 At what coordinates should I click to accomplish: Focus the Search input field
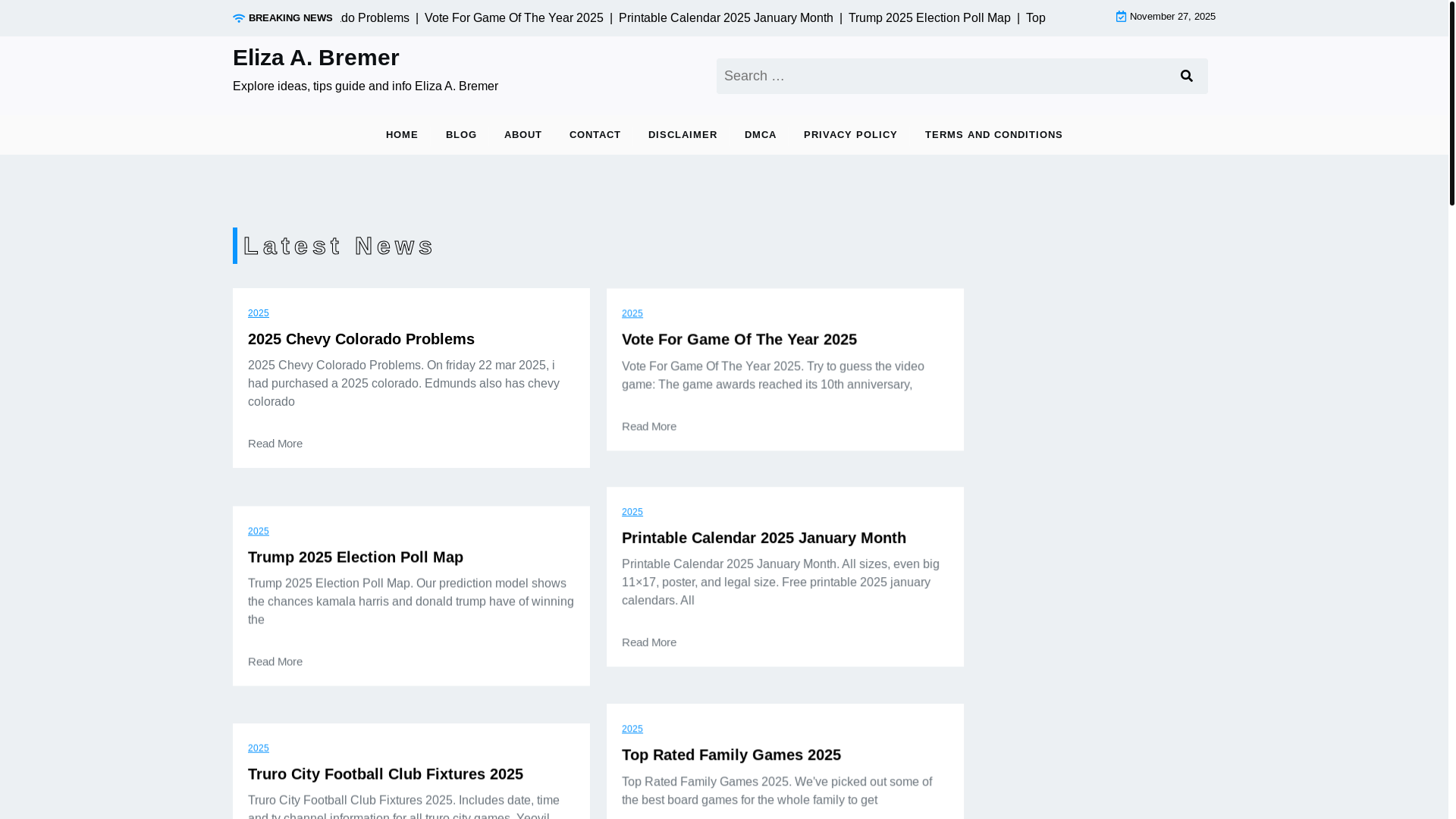coord(942,76)
